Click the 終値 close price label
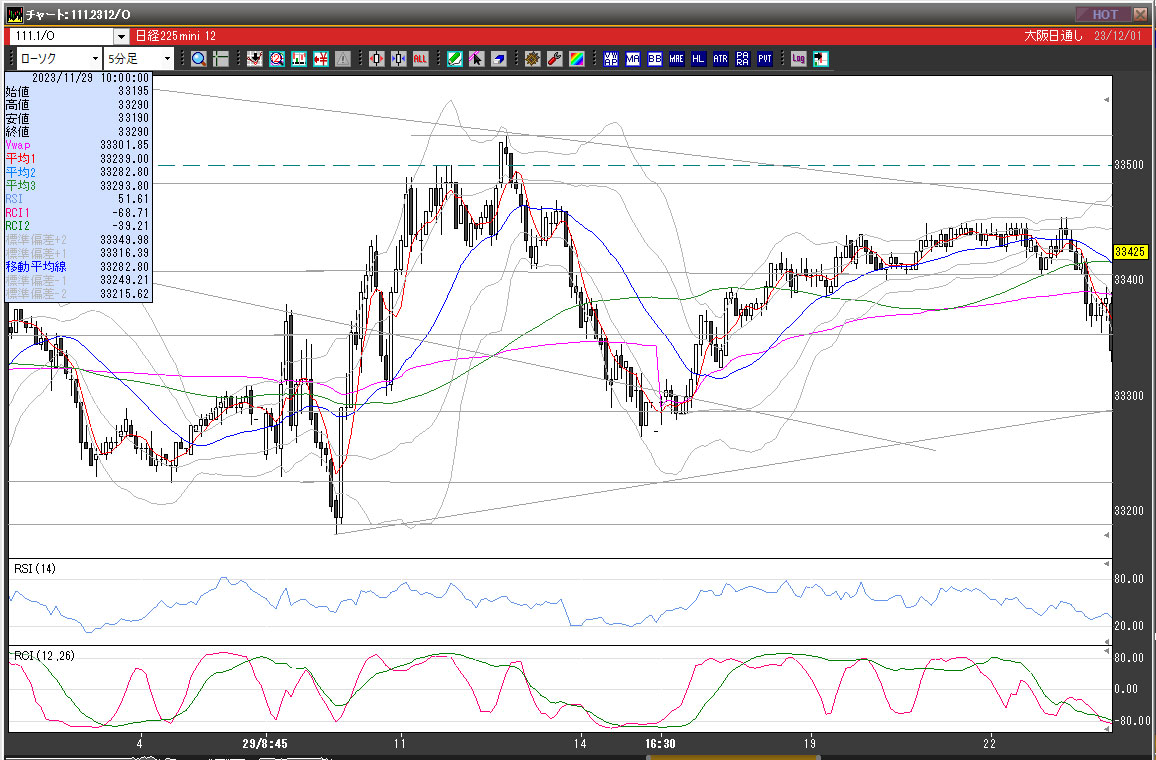Image resolution: width=1156 pixels, height=760 pixels. coord(18,131)
